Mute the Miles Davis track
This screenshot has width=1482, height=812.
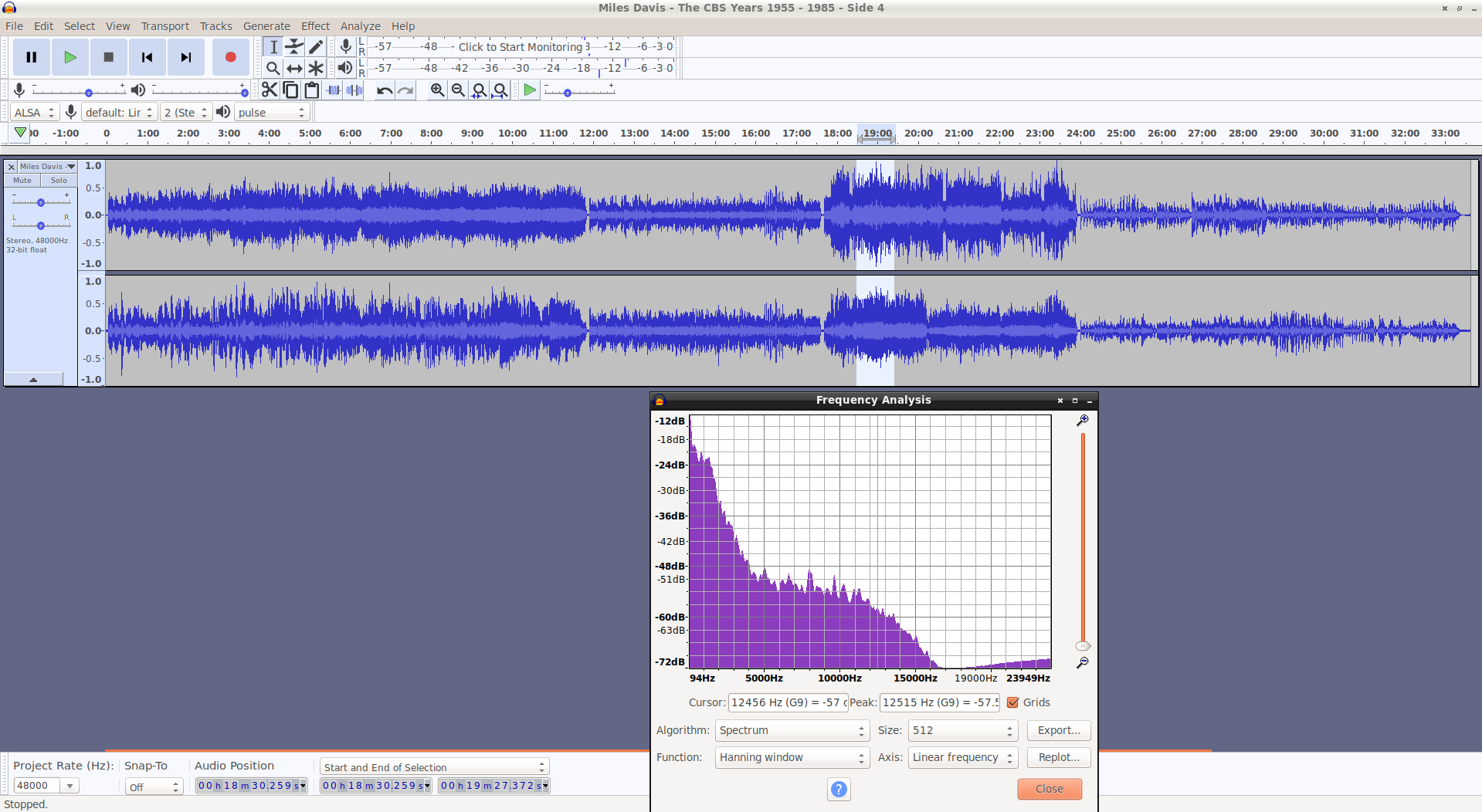[22, 181]
